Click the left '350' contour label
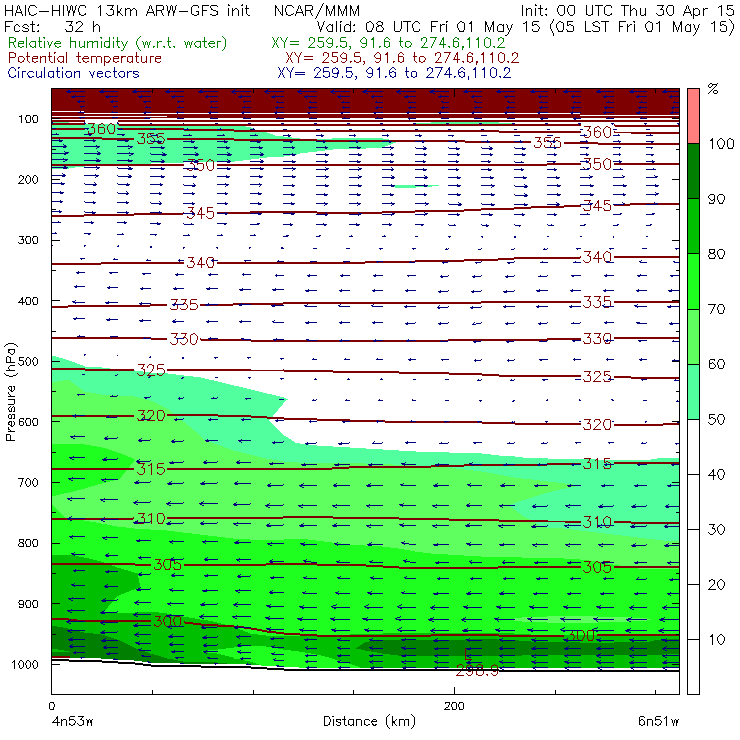This screenshot has width=740, height=740. 201,165
